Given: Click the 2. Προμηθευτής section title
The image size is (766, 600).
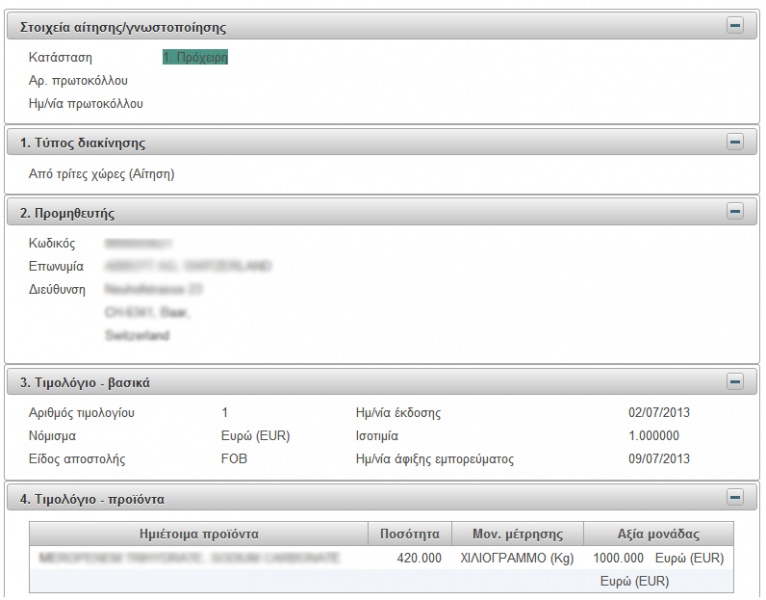Looking at the screenshot, I should [67, 214].
